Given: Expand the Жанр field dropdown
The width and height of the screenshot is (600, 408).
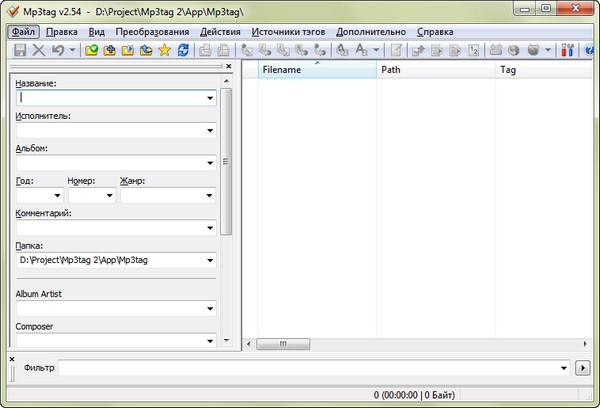Looking at the screenshot, I should [209, 196].
